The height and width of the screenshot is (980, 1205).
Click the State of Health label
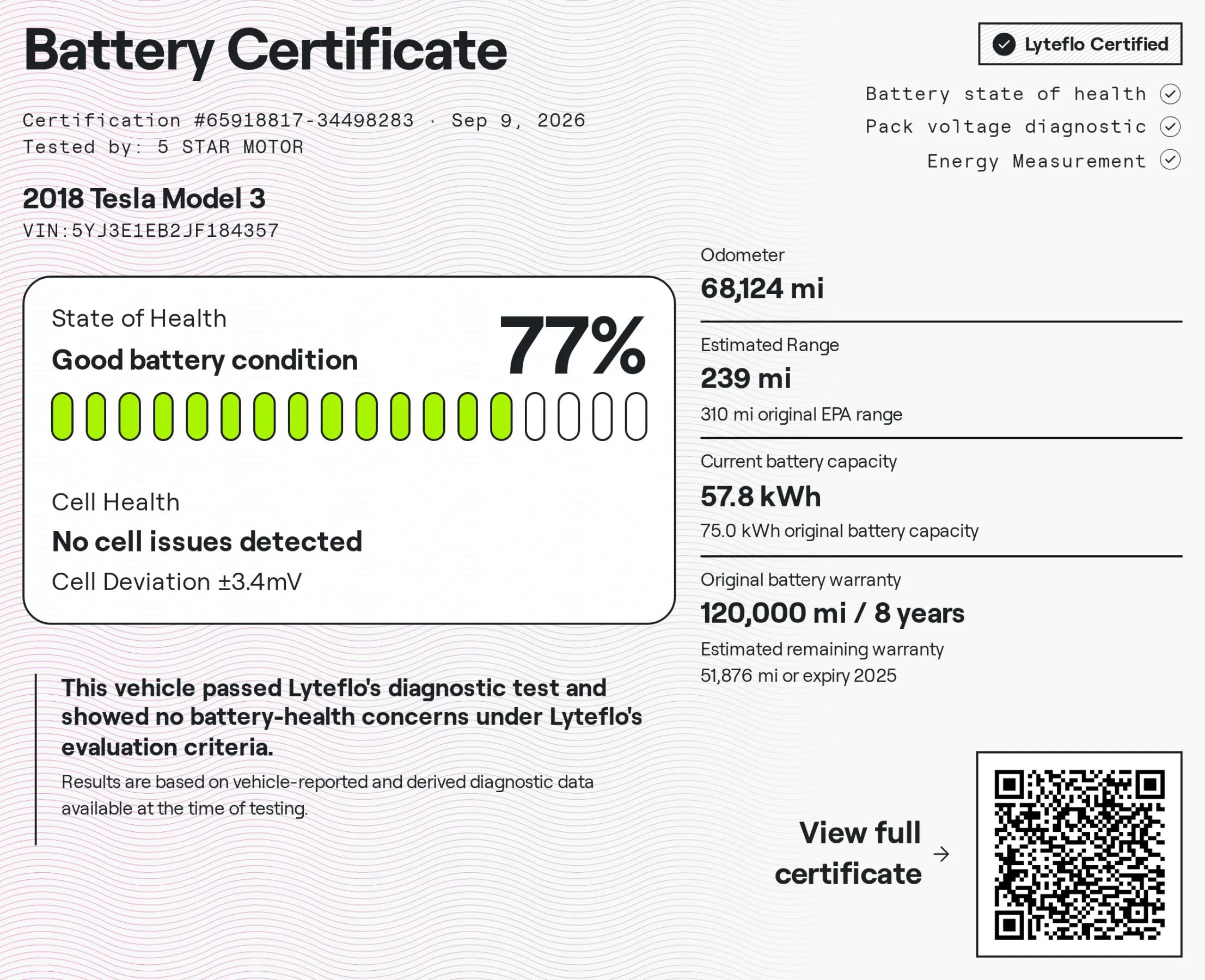(x=139, y=319)
